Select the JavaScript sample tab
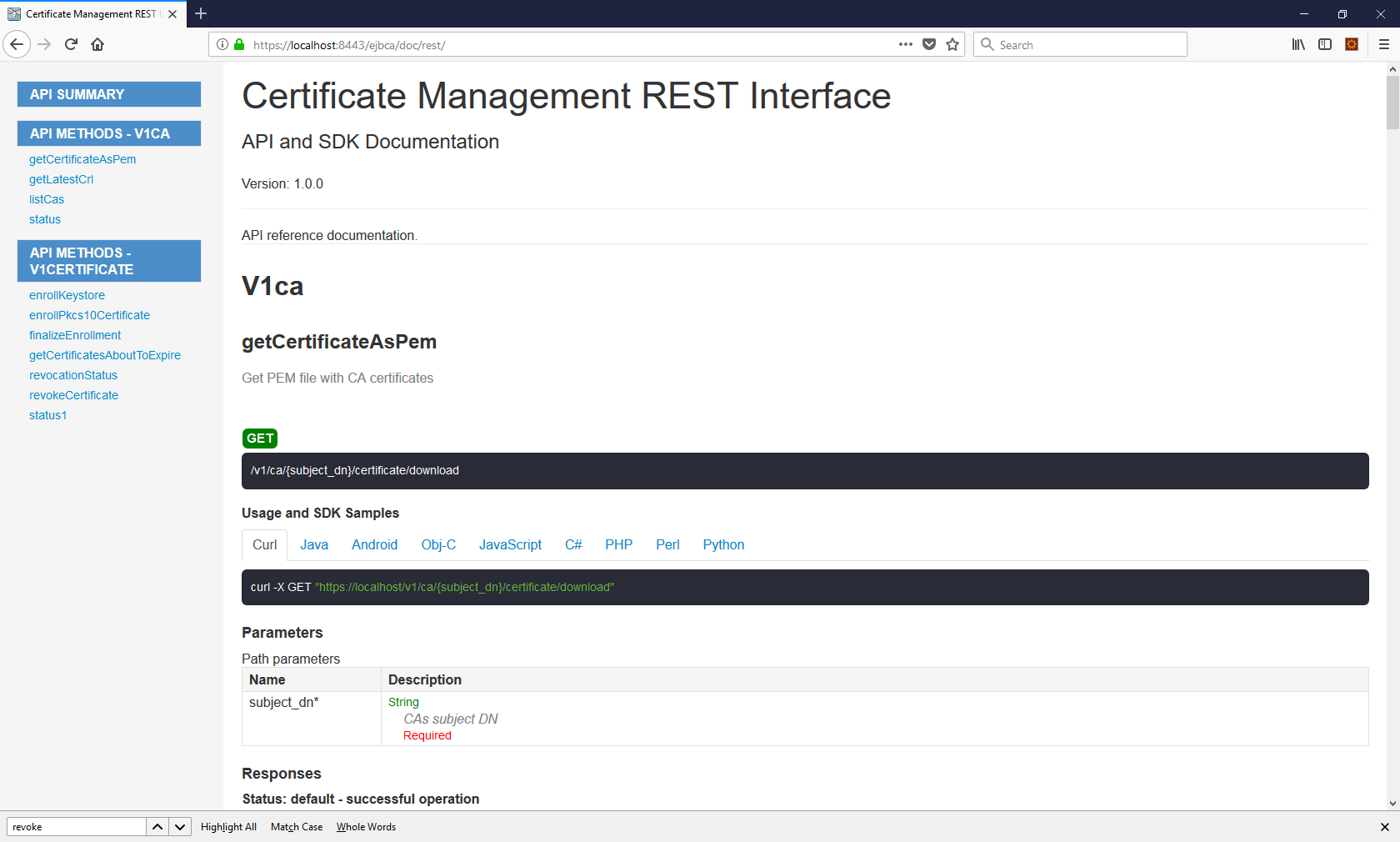Image resolution: width=1400 pixels, height=842 pixels. click(510, 545)
